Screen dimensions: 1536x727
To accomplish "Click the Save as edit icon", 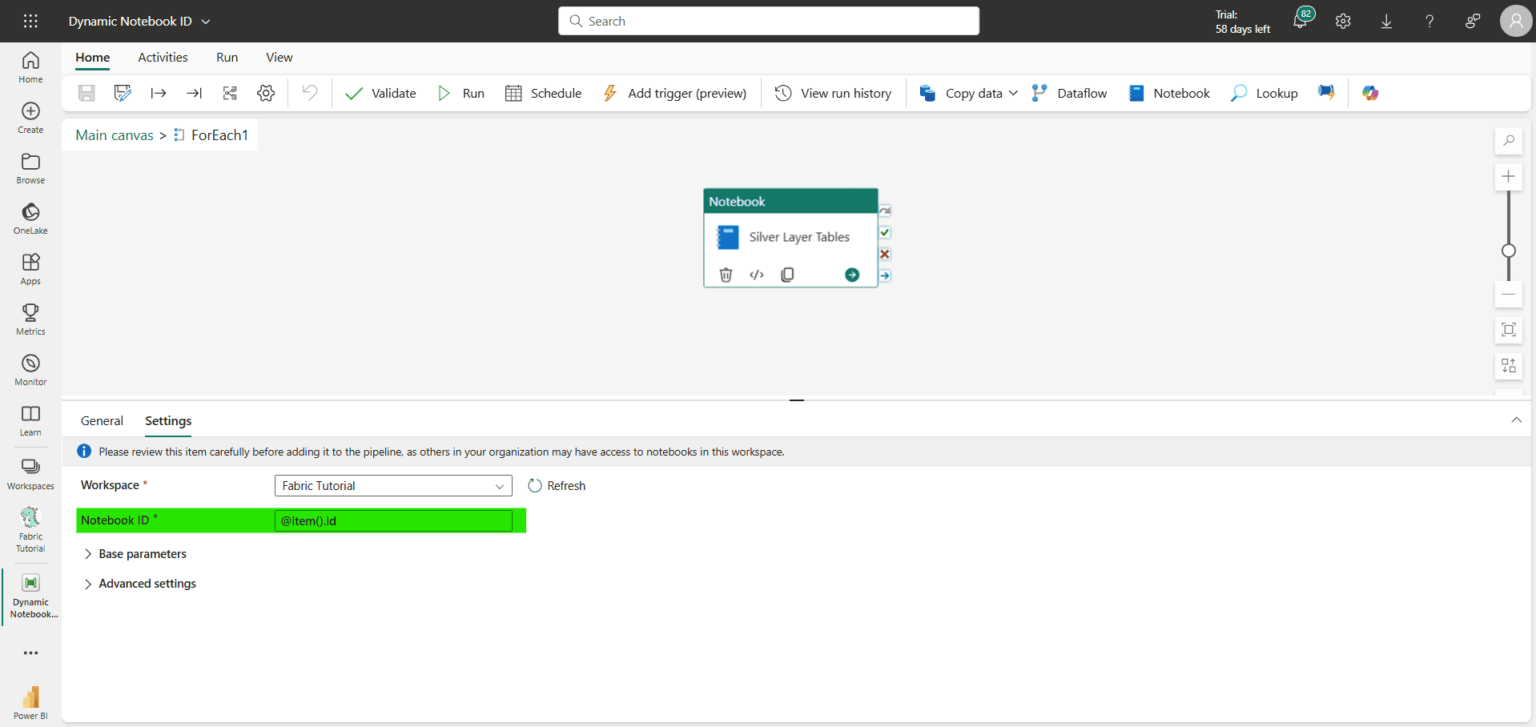I will (x=123, y=93).
